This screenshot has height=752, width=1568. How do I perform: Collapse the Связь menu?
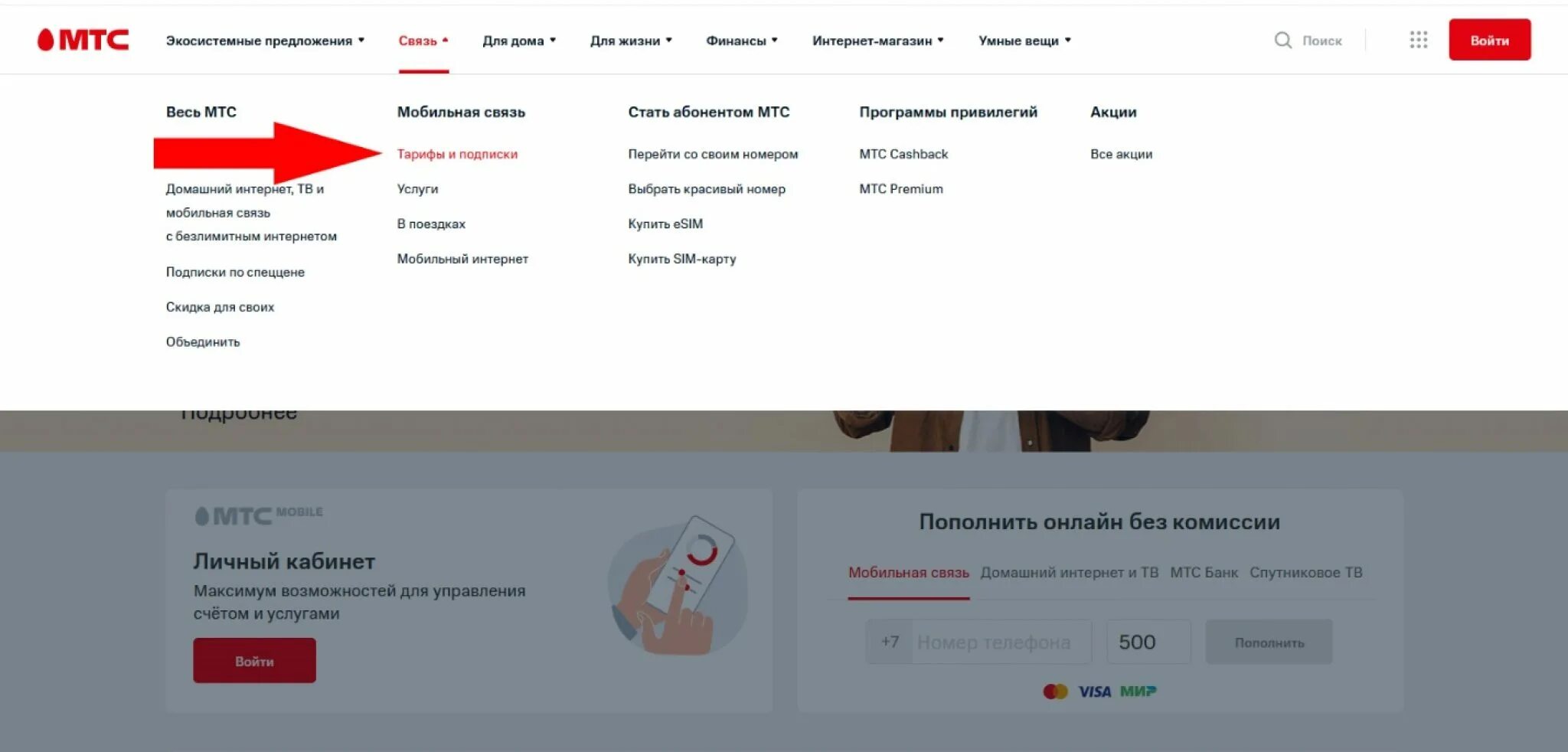tap(423, 41)
